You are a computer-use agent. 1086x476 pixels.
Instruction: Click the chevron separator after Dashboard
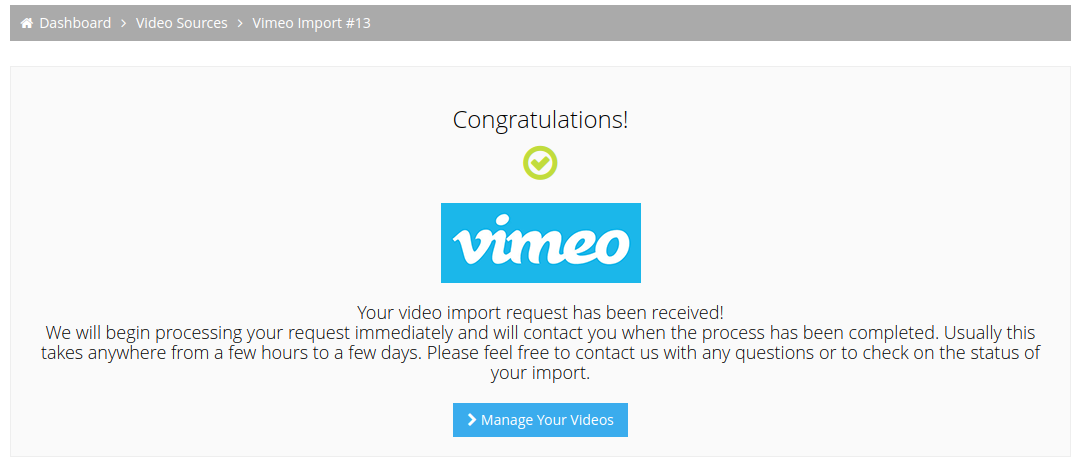(123, 24)
